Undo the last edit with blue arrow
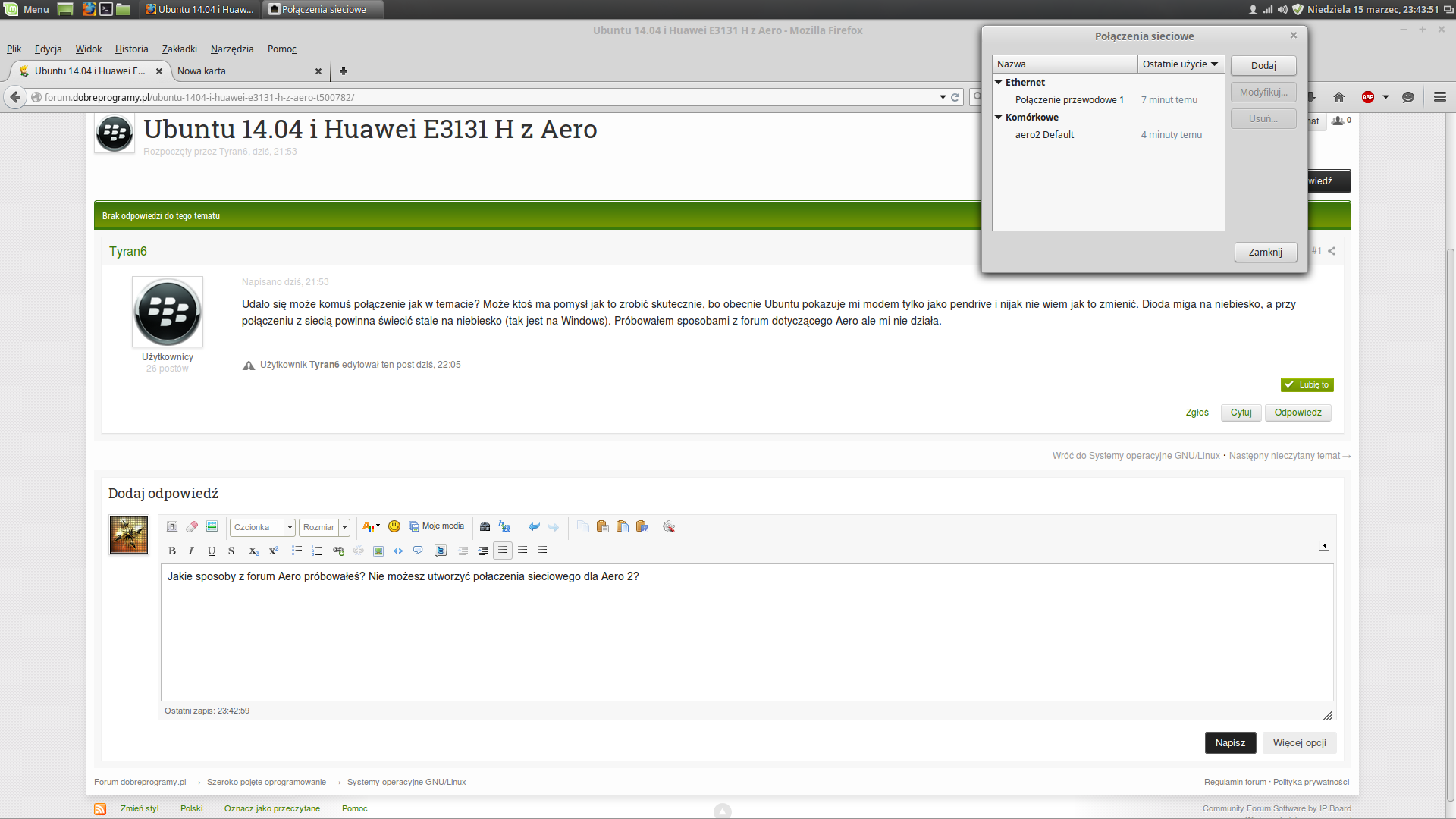Viewport: 1456px width, 819px height. (x=534, y=527)
